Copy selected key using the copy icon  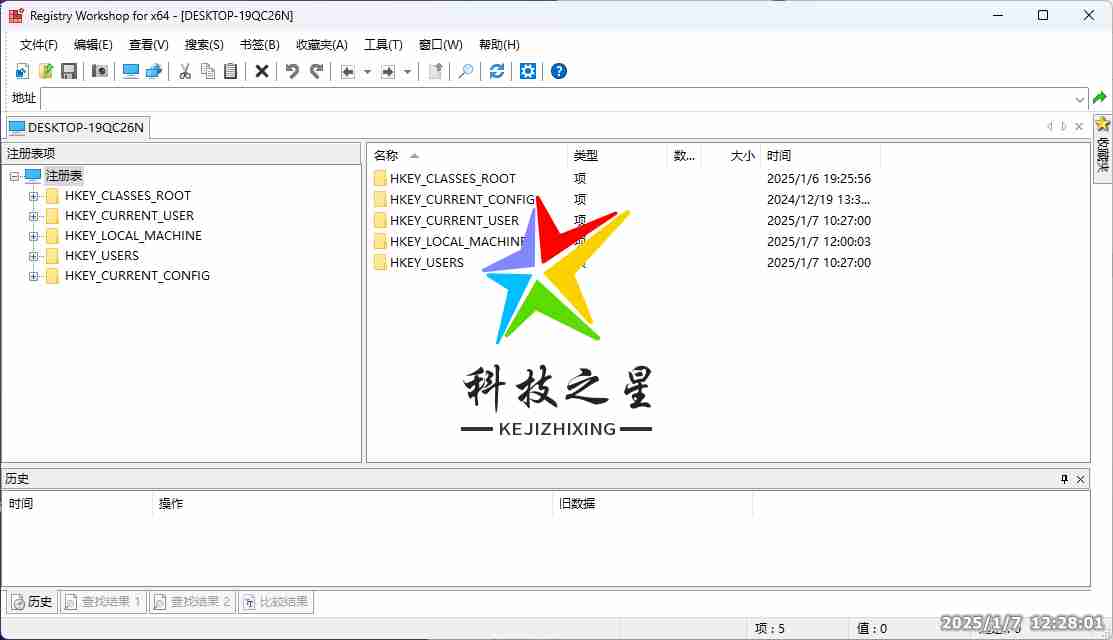pyautogui.click(x=209, y=71)
